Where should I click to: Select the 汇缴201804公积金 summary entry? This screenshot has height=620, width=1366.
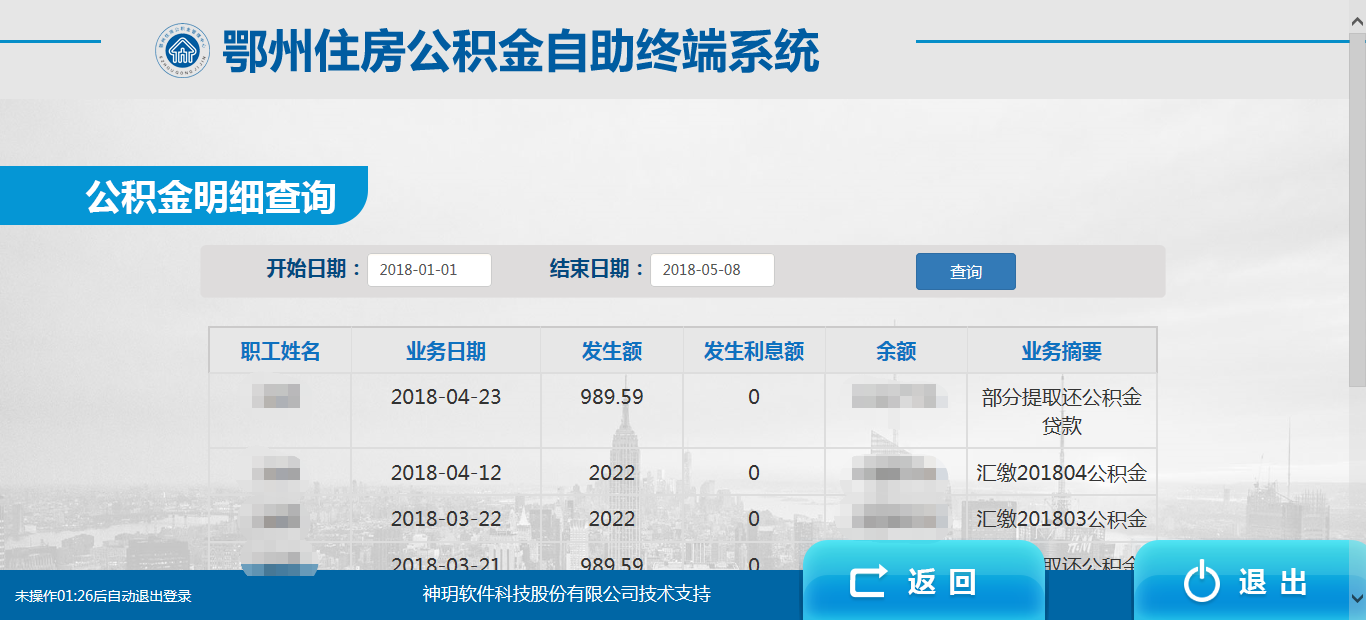(1061, 473)
